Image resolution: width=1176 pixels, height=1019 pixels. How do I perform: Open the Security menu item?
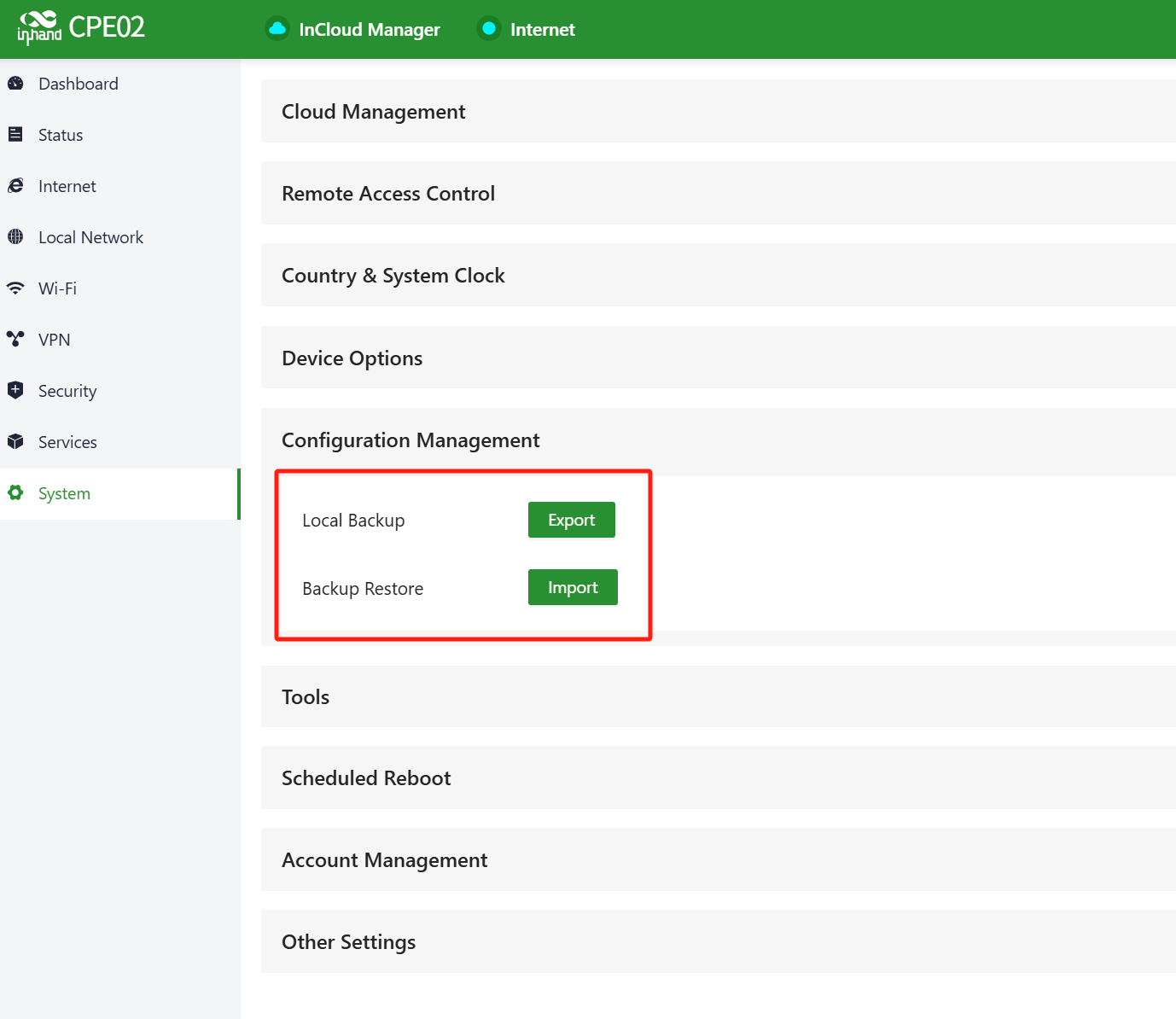(x=67, y=391)
